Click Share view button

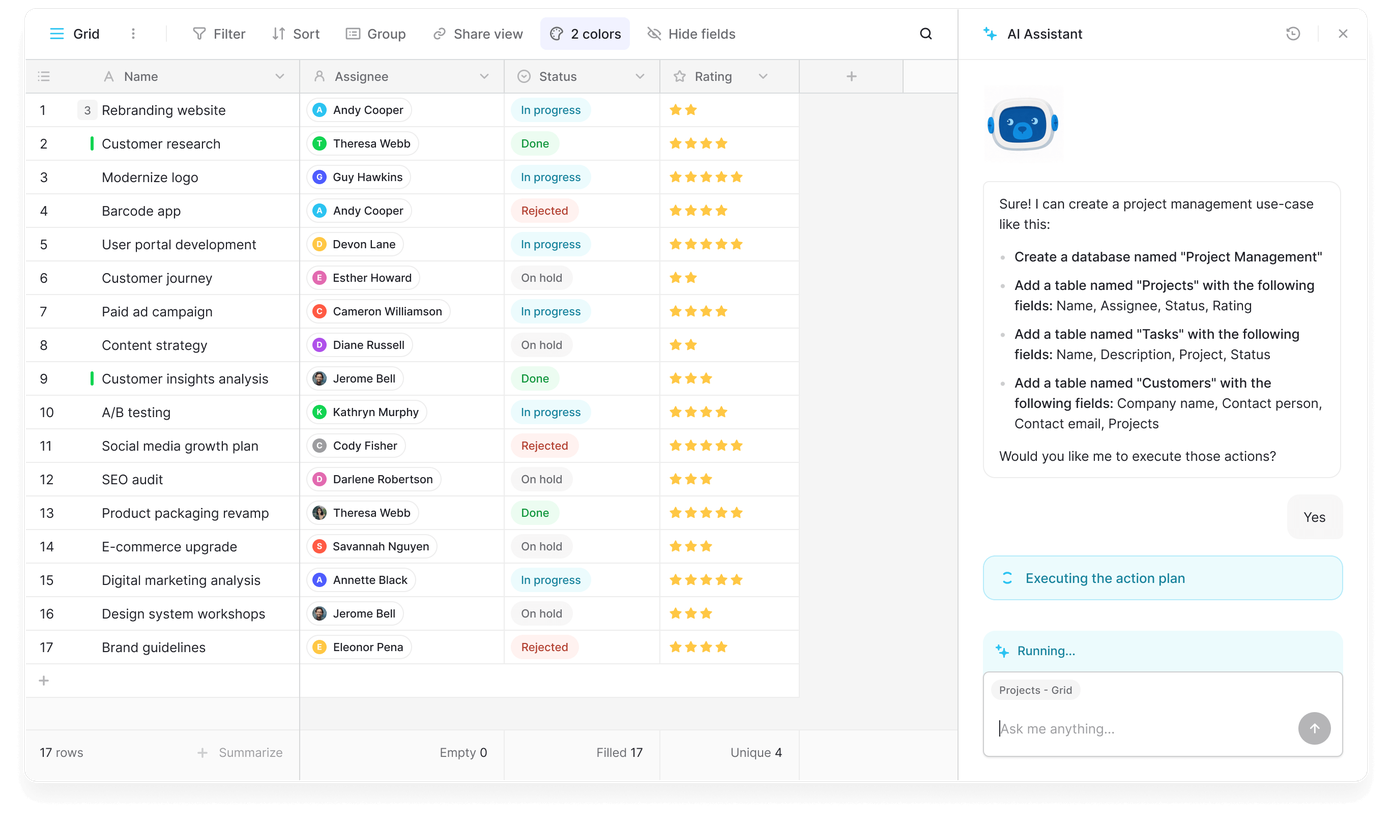477,34
